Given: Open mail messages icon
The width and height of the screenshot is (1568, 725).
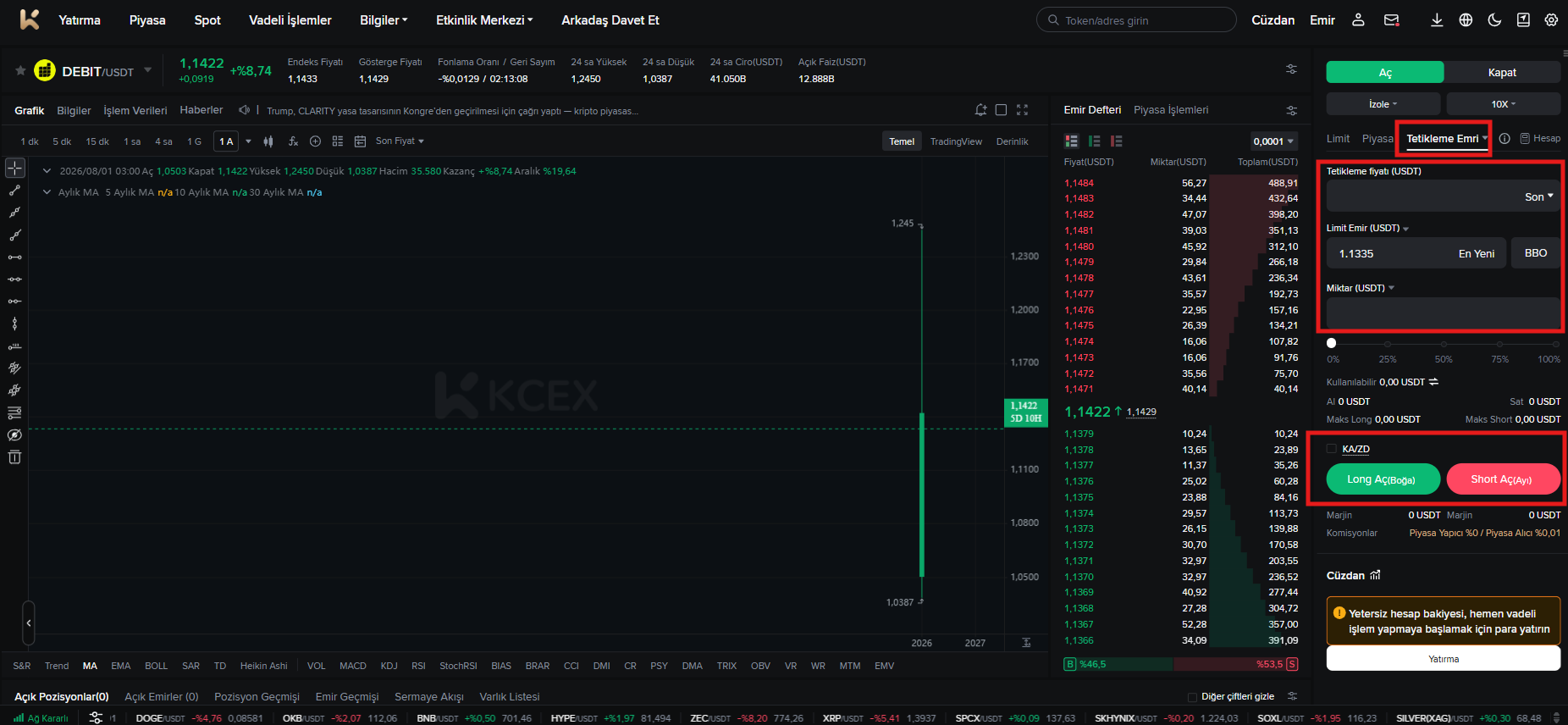Looking at the screenshot, I should point(1391,20).
